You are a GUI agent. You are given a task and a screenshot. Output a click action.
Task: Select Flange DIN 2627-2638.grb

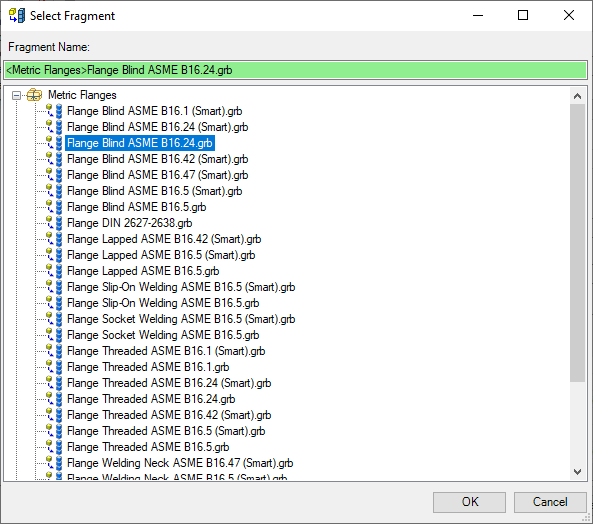[x=129, y=223]
